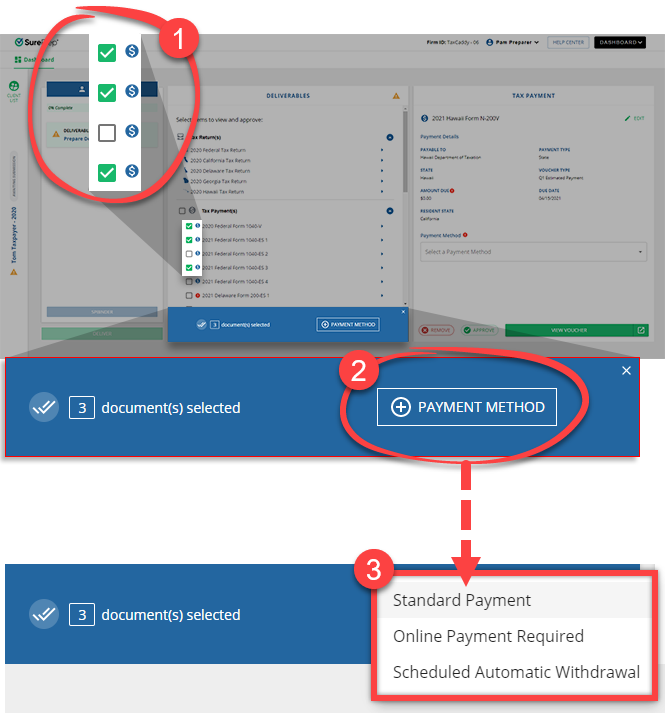This screenshot has height=713, width=665.
Task: Click the enlarged PAYMENT METHOD button
Action: (467, 407)
